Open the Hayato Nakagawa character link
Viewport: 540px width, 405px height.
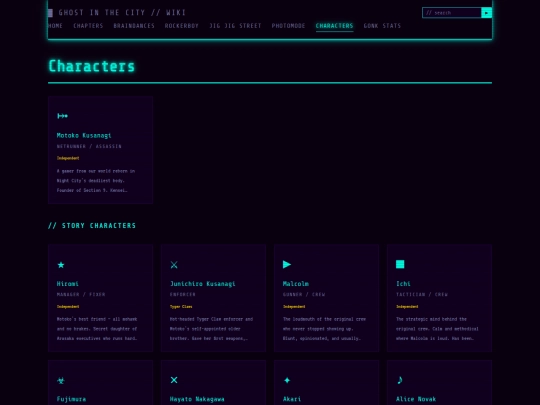[x=197, y=399]
